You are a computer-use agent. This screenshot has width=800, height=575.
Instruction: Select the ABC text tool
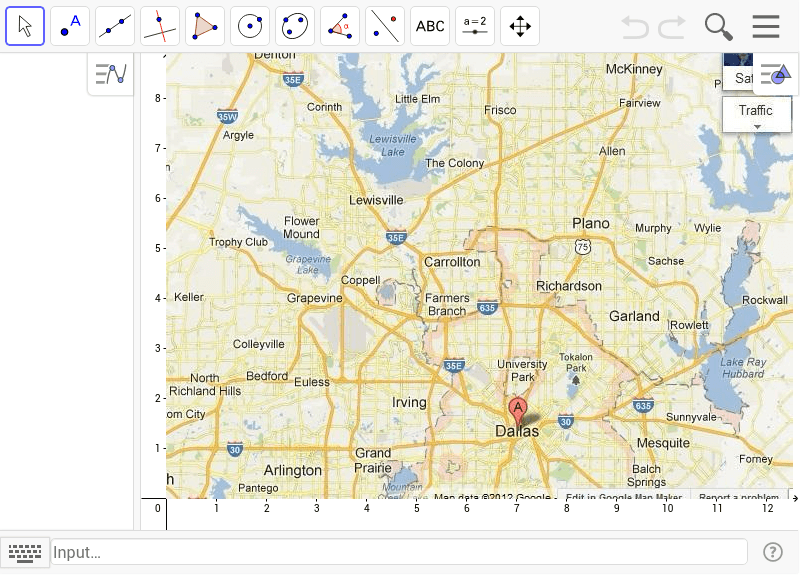pyautogui.click(x=430, y=26)
